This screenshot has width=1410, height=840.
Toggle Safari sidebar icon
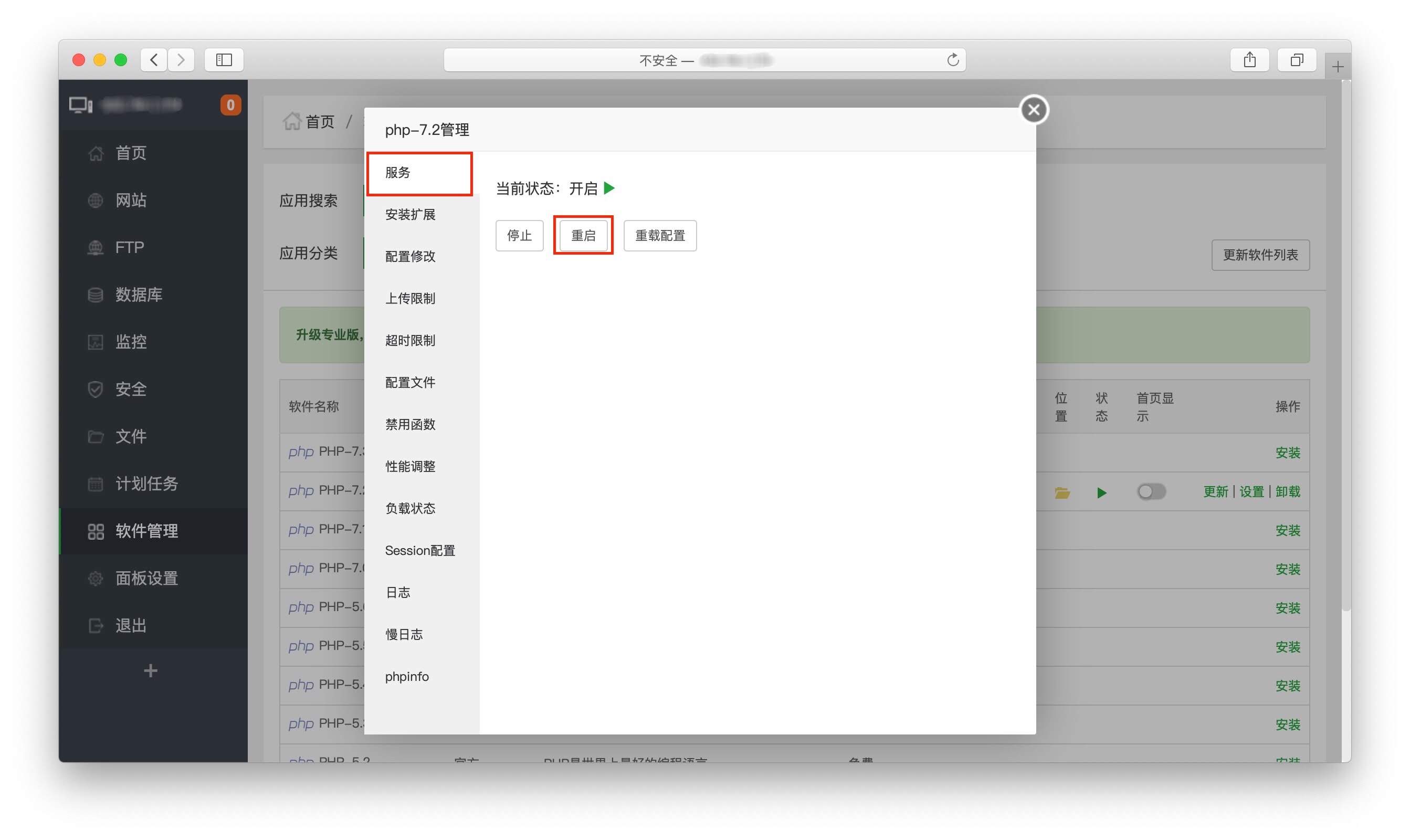pos(224,60)
